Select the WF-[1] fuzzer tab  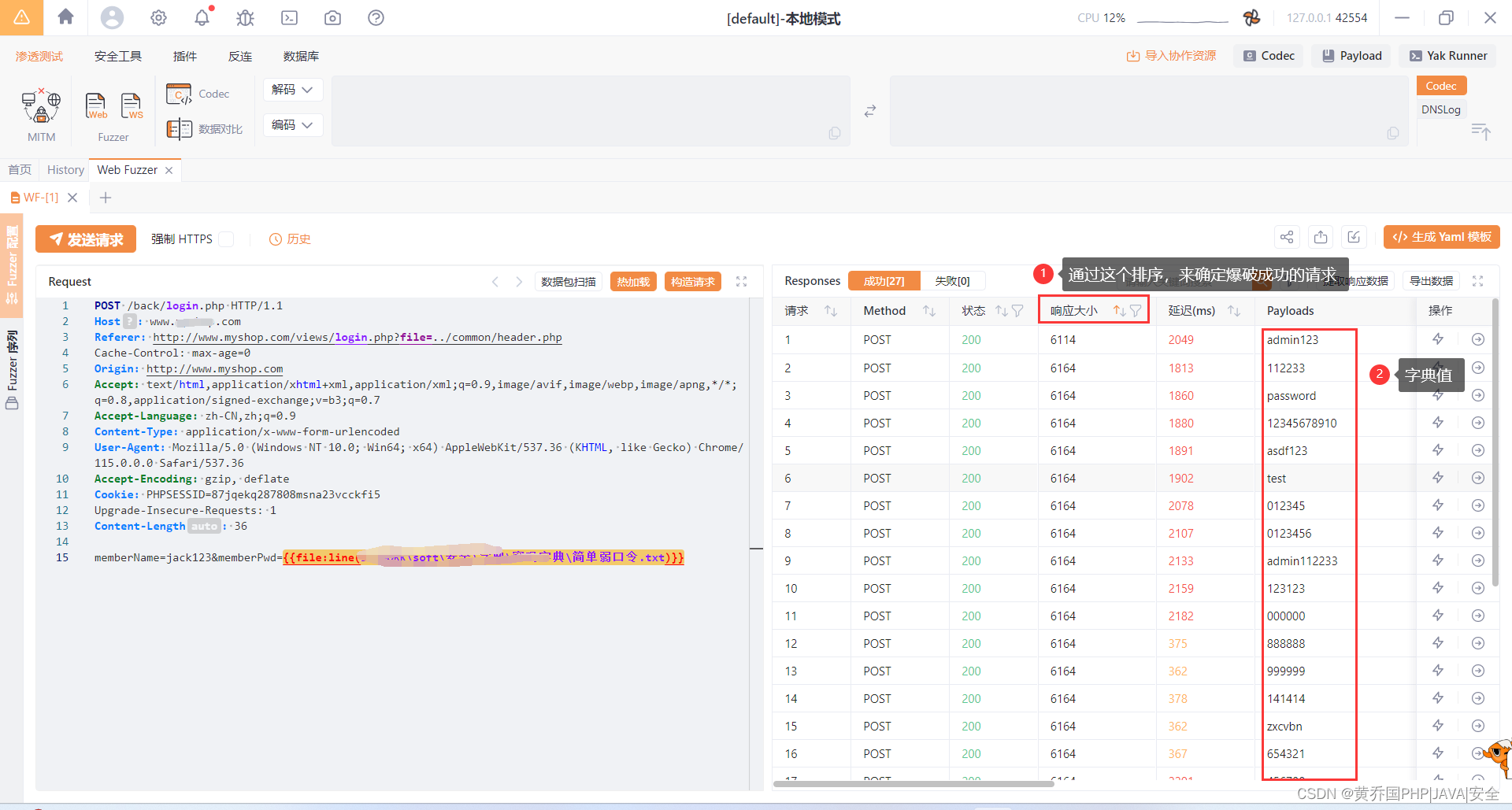[41, 198]
